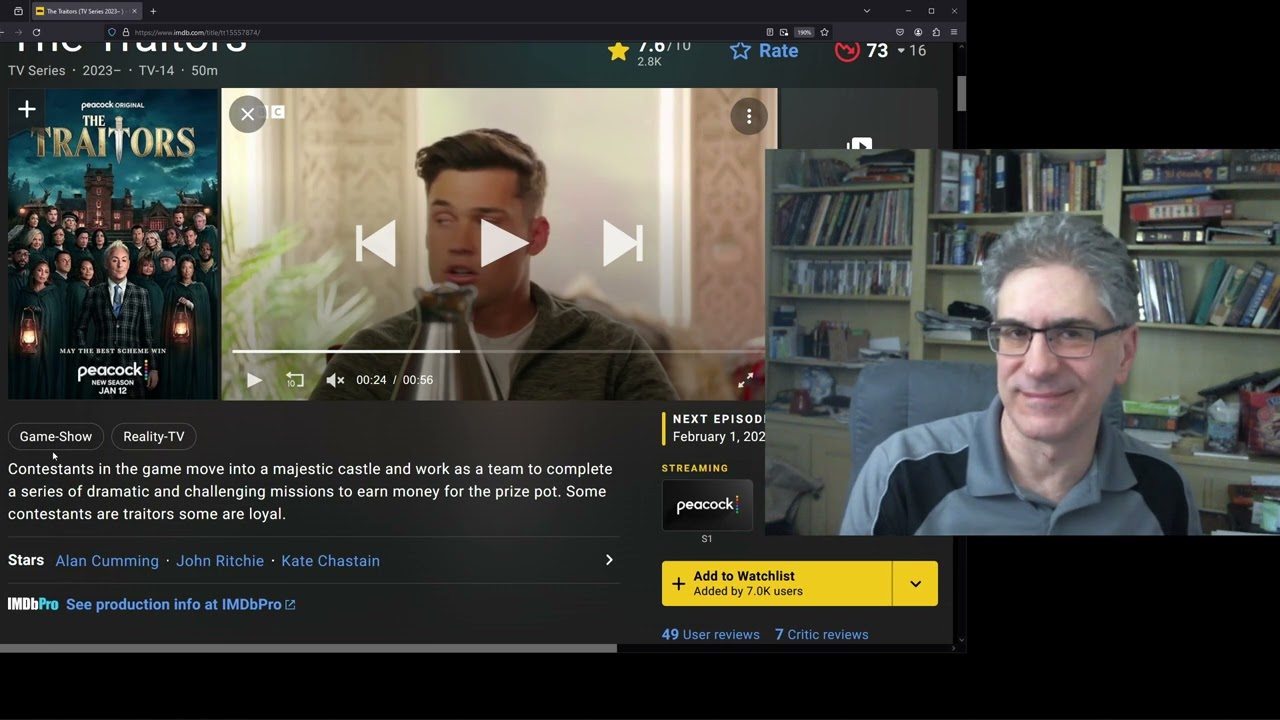Open the Game-Show genre chip
Screen dimensions: 1280x720
56,436
